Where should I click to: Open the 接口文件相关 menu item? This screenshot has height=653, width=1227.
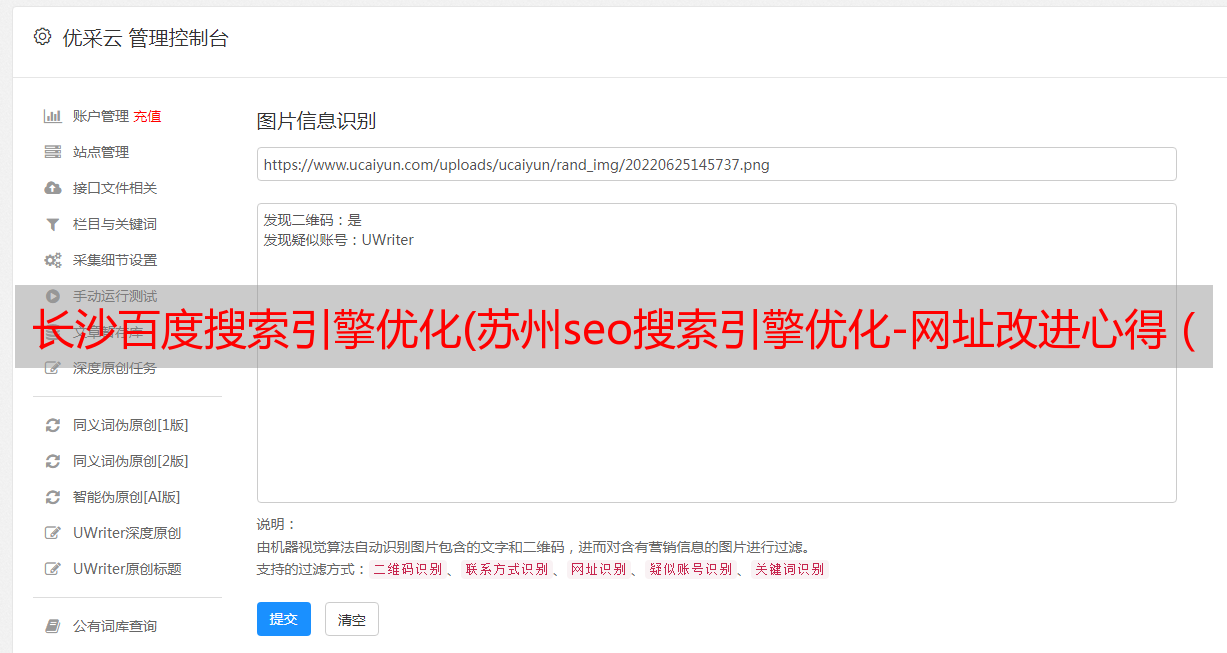115,188
